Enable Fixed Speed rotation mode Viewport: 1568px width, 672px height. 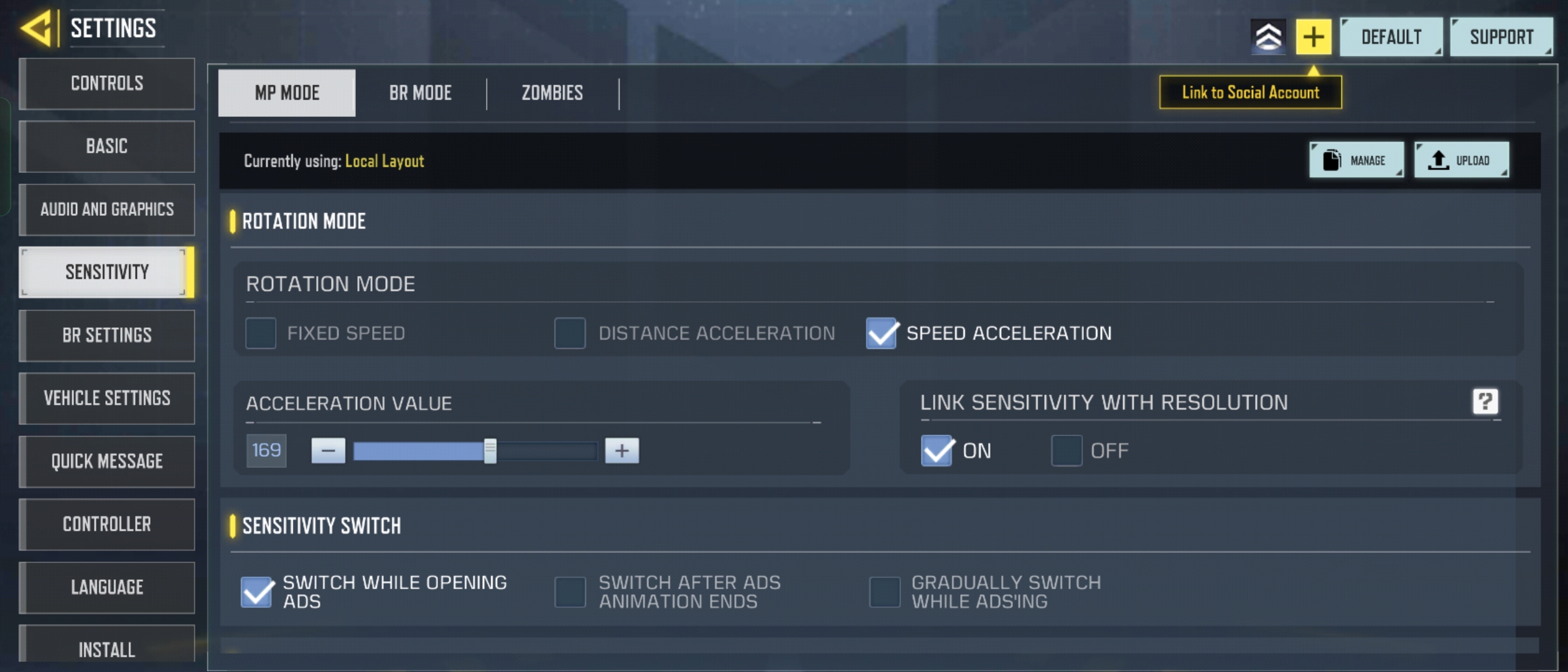click(x=261, y=333)
